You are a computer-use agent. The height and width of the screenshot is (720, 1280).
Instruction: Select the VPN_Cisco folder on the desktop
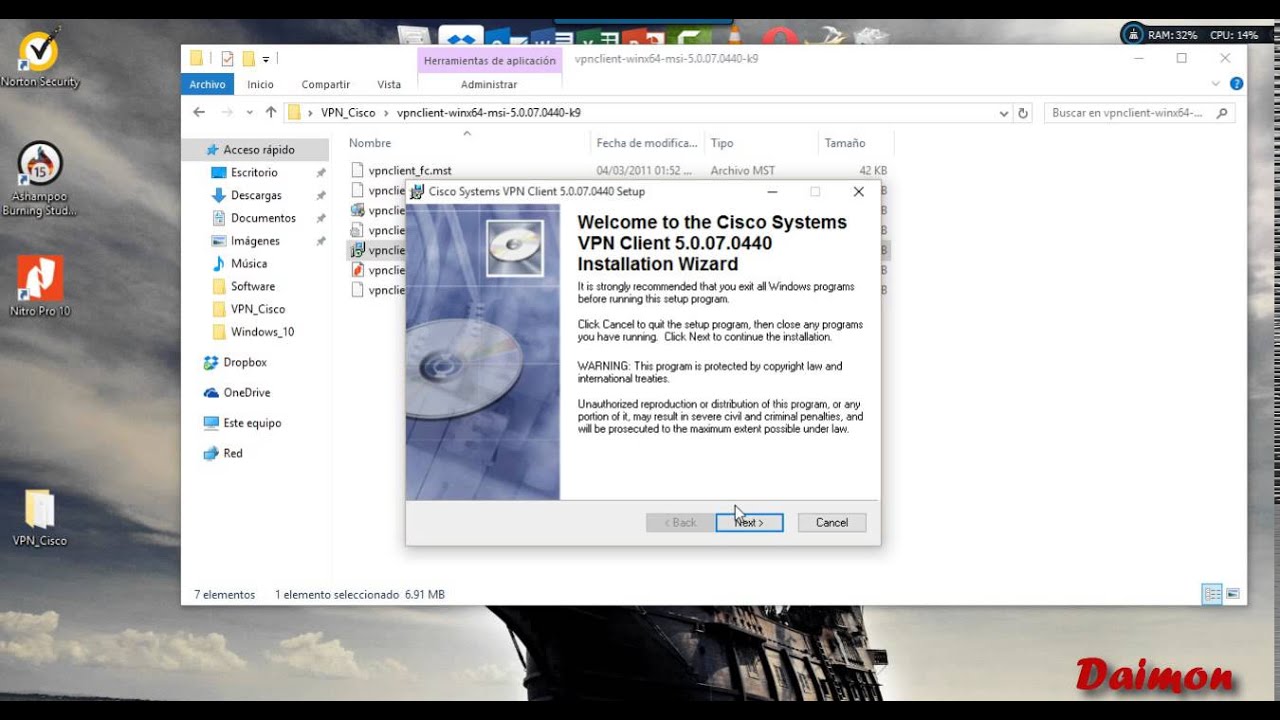click(x=40, y=518)
